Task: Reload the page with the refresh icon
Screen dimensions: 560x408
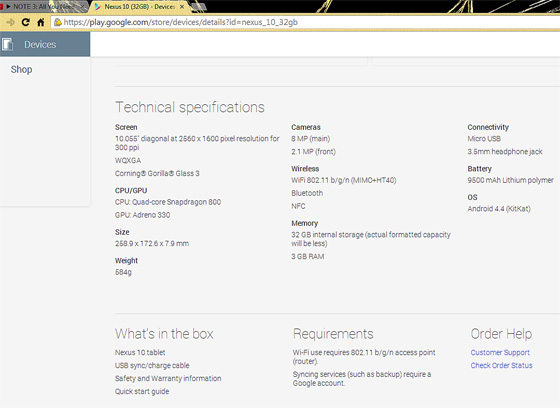Action: 25,22
